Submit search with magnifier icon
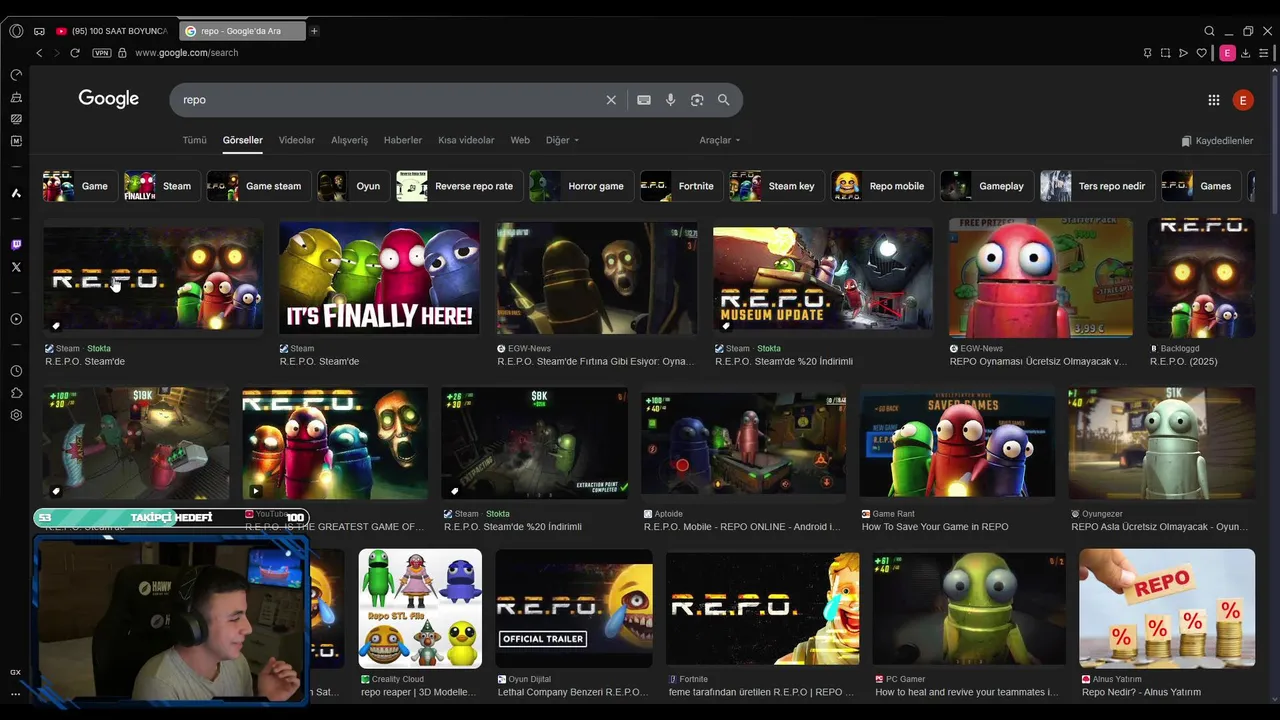The height and width of the screenshot is (720, 1280). (x=723, y=100)
